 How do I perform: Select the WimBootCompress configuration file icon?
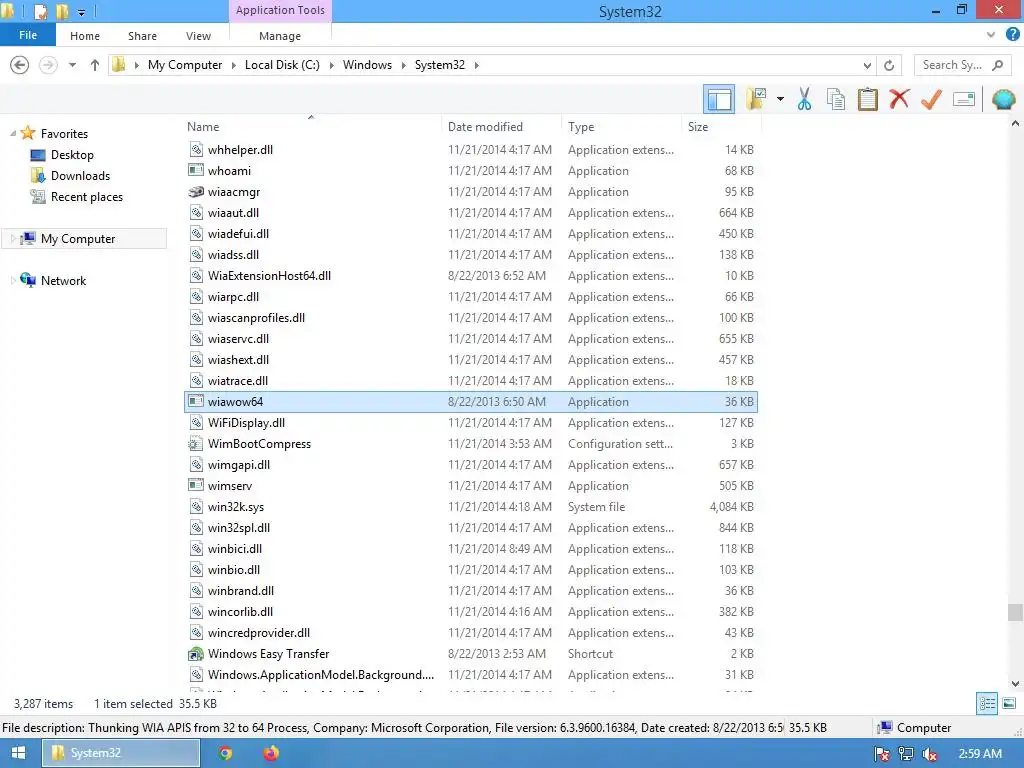click(x=196, y=444)
